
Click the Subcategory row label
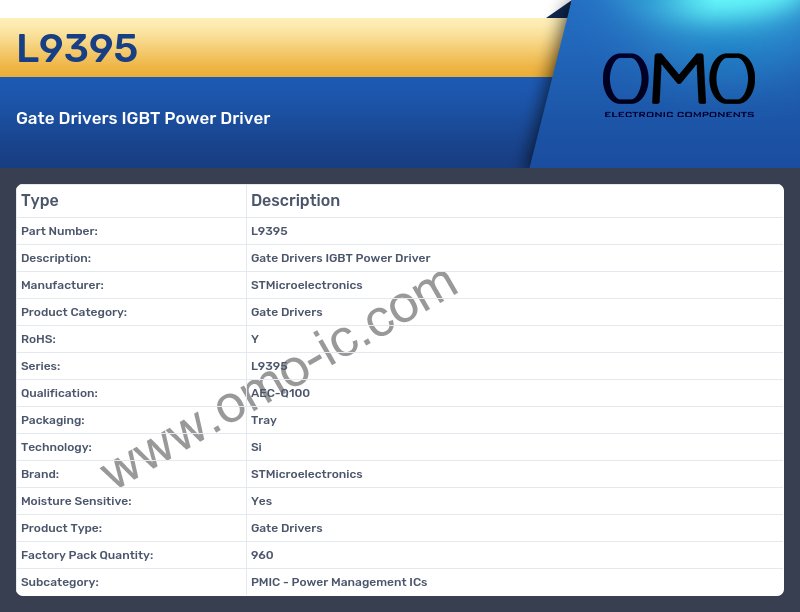[60, 582]
